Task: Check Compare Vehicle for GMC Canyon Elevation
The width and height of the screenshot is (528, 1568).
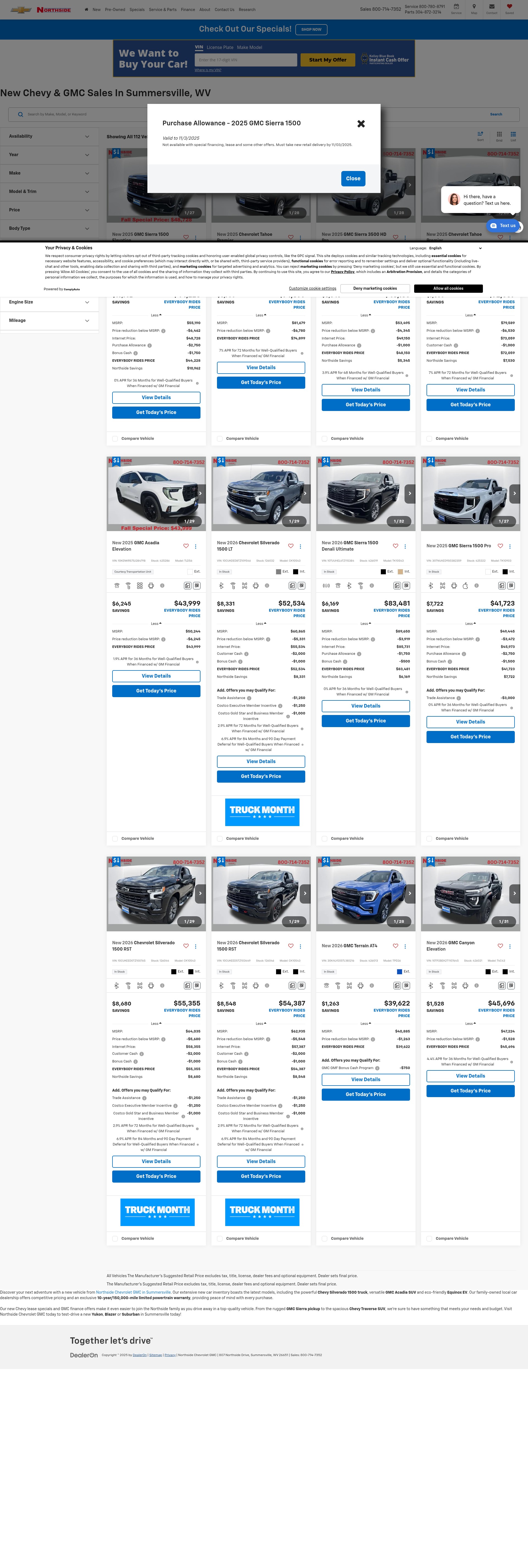Action: [x=429, y=1239]
